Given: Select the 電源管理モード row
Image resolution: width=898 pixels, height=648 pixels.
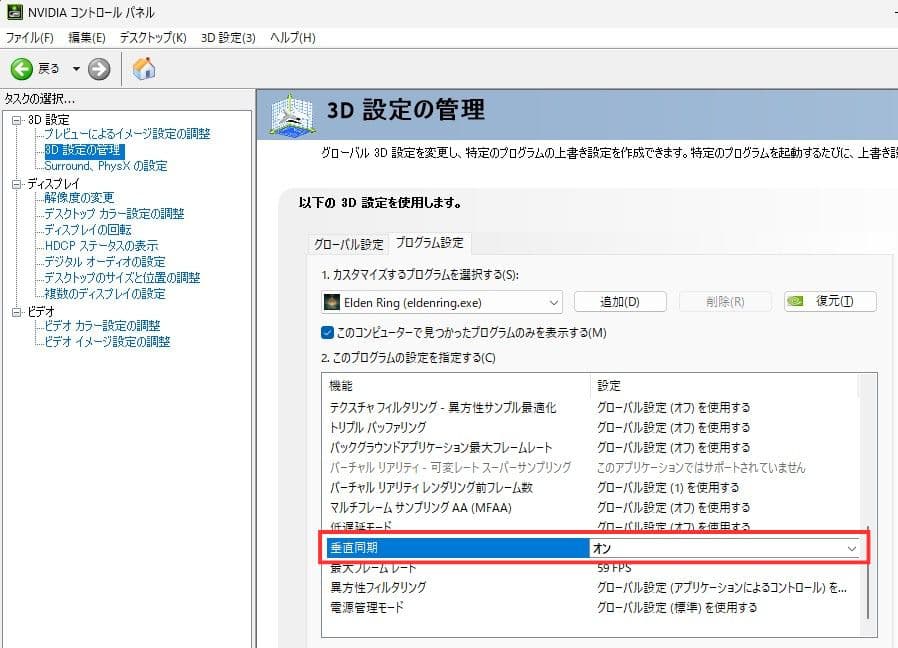Looking at the screenshot, I should 593,607.
